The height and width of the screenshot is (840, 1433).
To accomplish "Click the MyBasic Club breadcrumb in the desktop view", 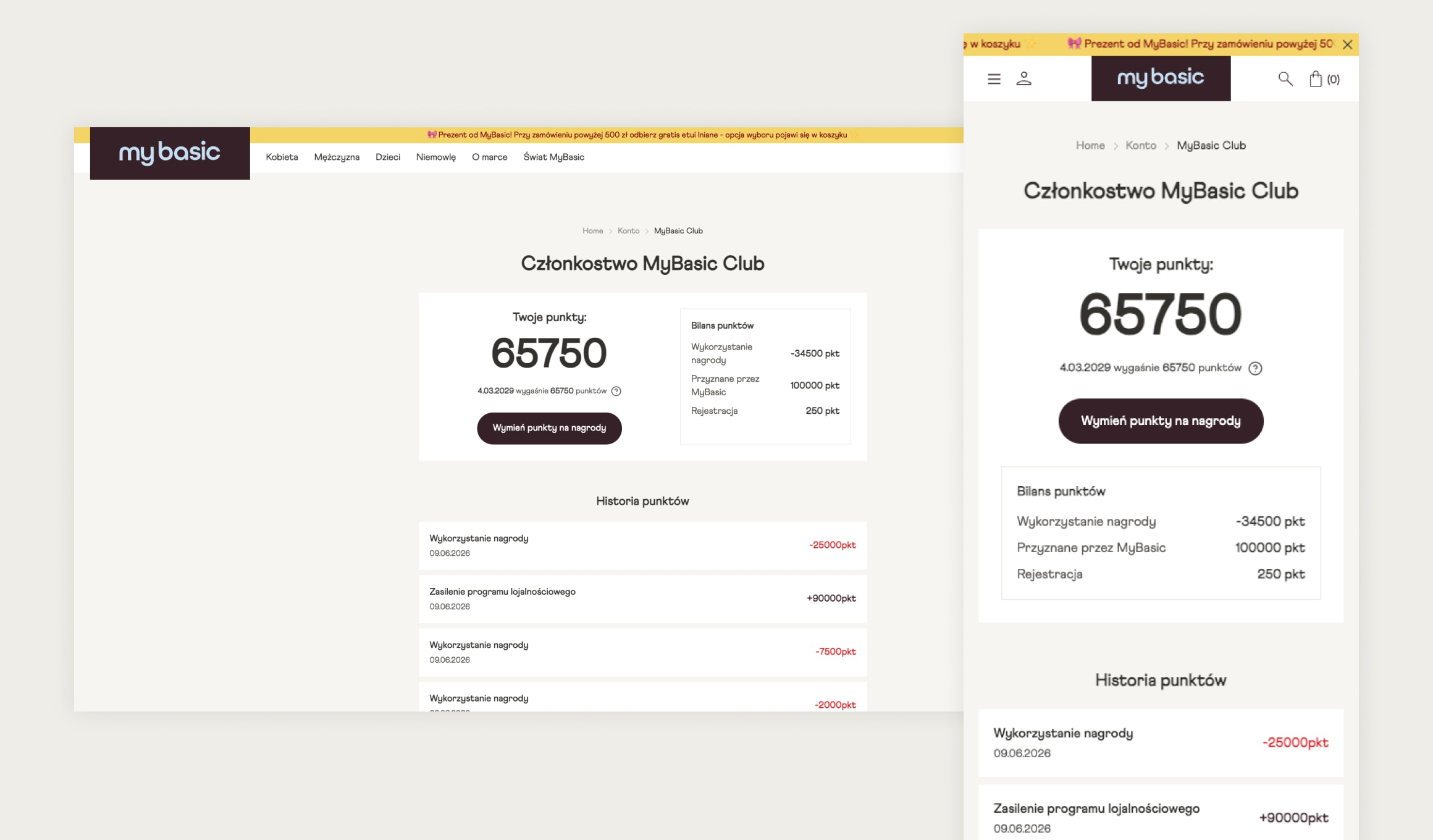I will tap(678, 231).
